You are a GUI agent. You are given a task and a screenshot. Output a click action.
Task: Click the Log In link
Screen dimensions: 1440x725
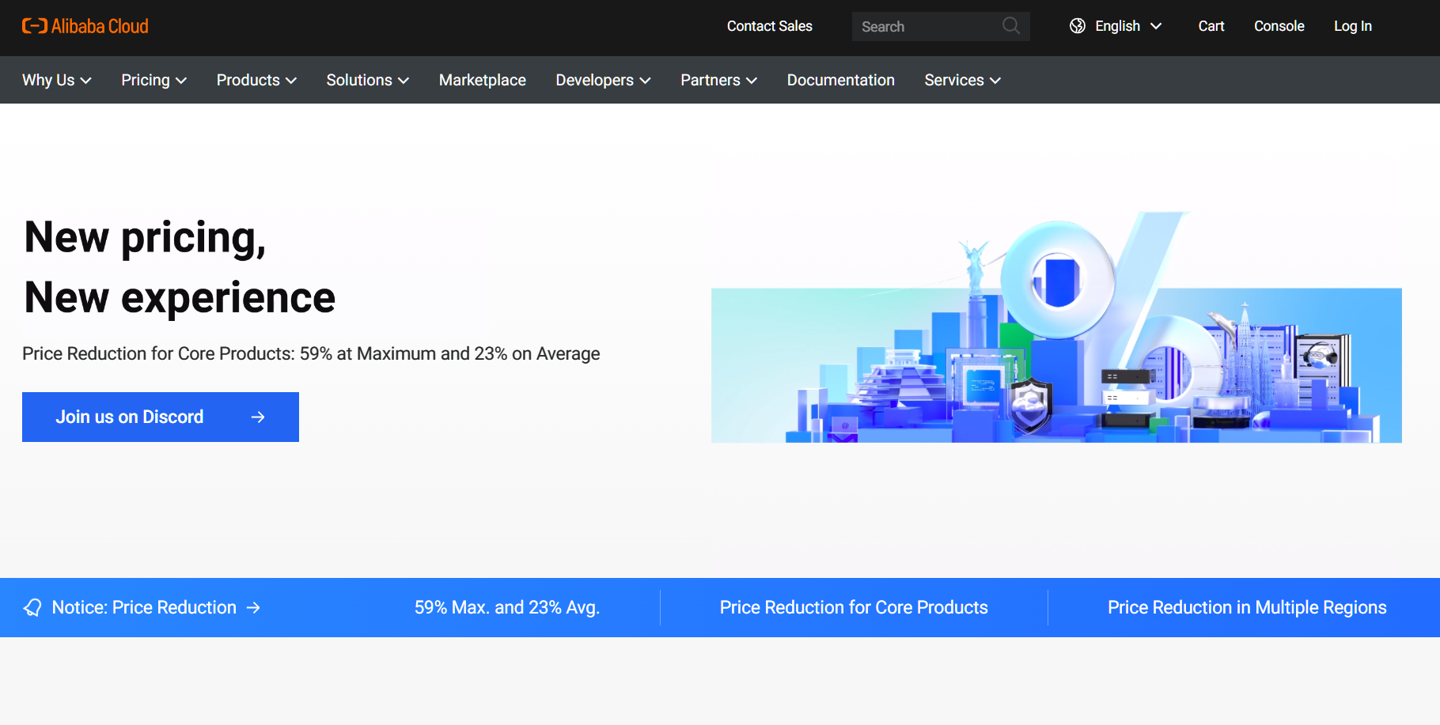click(1352, 26)
